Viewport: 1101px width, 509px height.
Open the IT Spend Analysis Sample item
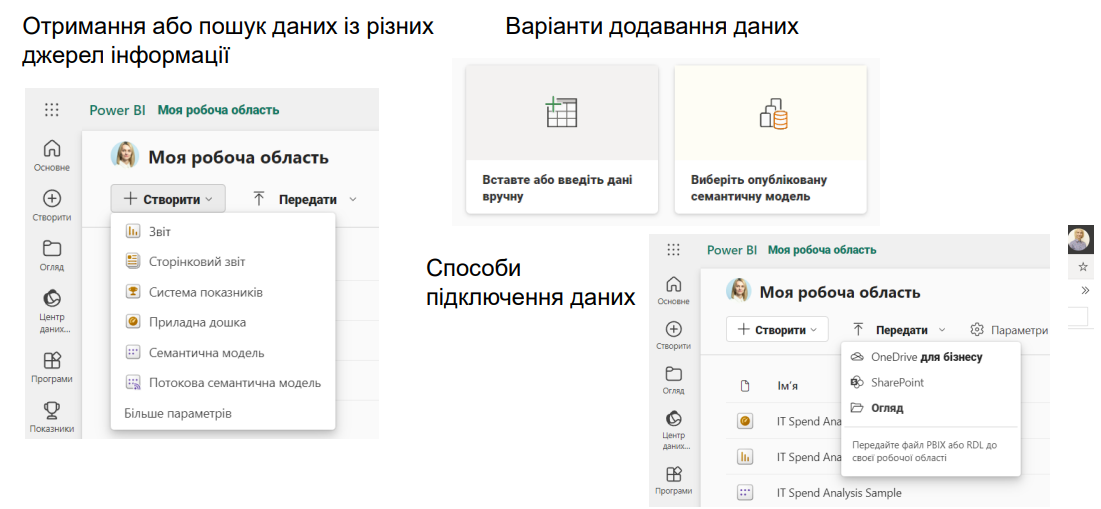(x=838, y=492)
